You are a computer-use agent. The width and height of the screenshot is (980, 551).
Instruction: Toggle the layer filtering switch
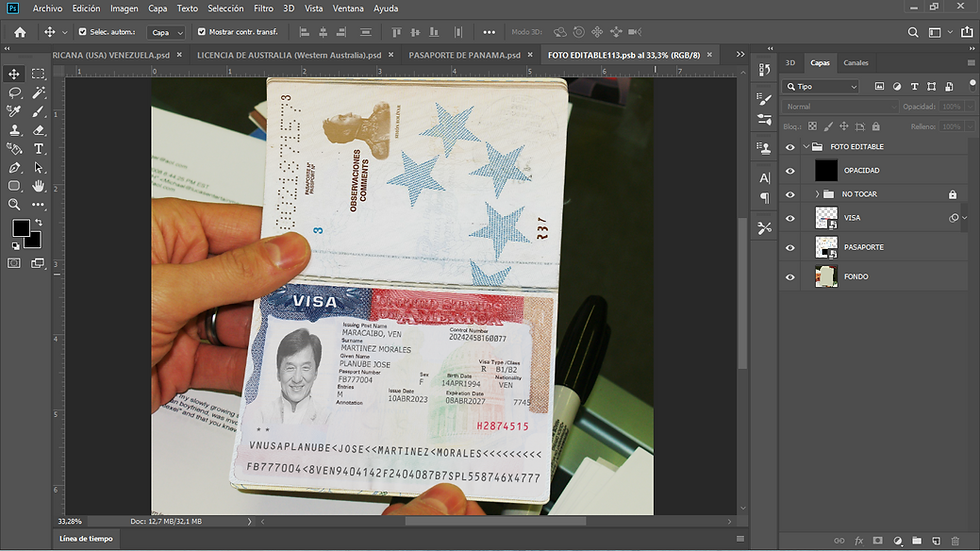(972, 84)
